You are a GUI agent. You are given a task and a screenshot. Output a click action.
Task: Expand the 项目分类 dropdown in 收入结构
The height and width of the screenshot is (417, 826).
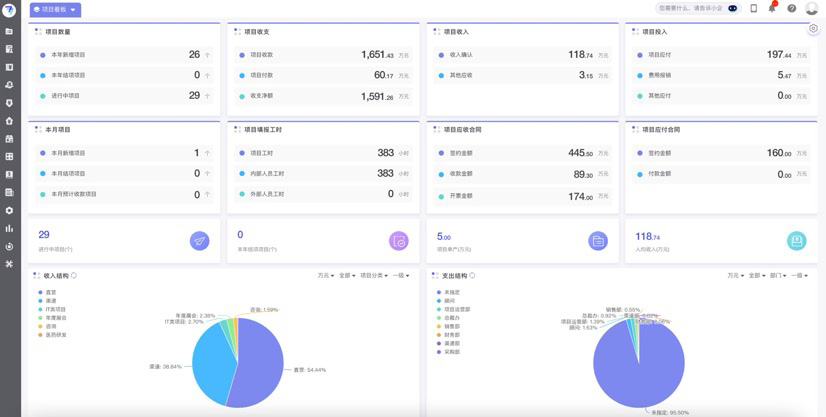pos(373,276)
